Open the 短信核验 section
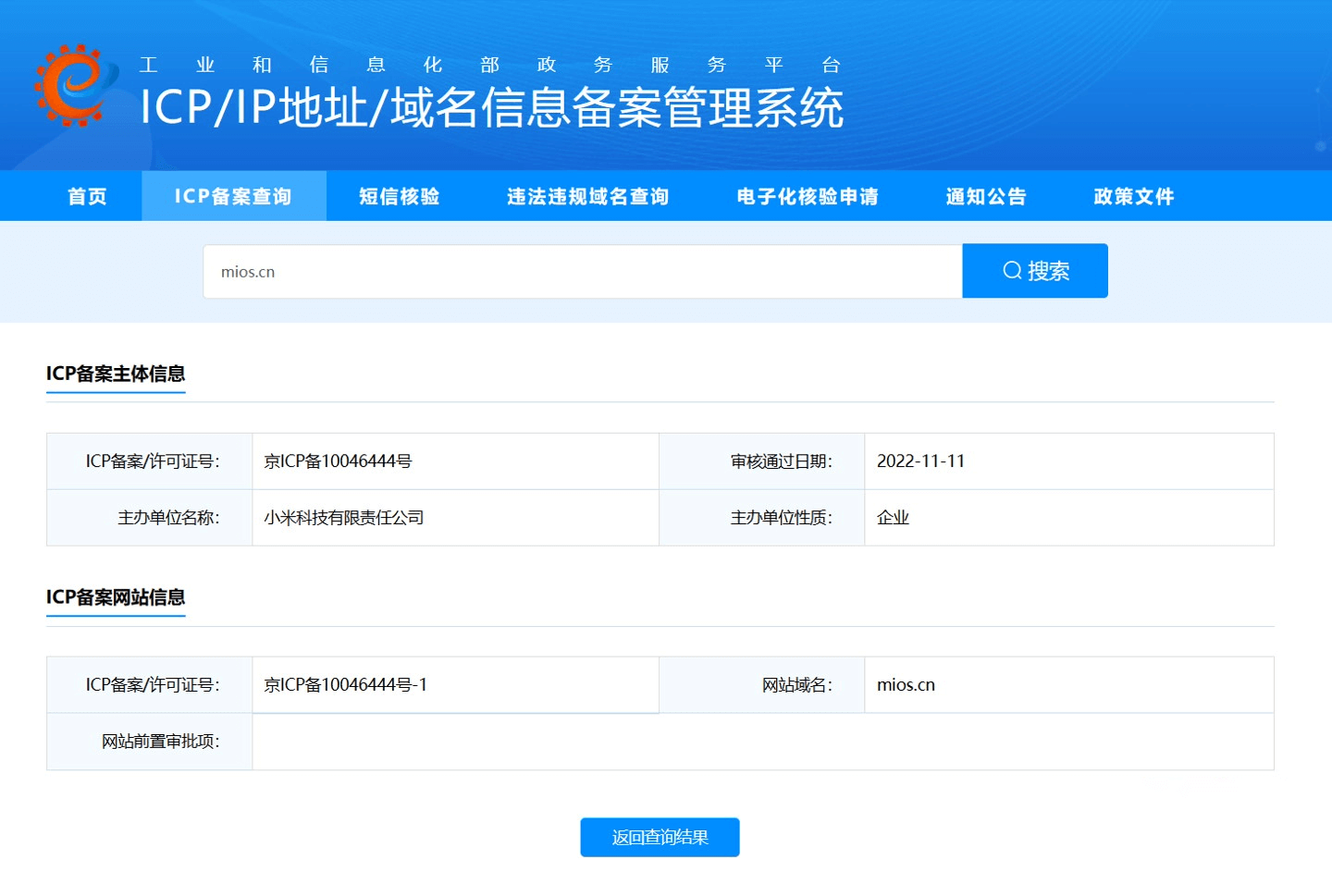 point(398,195)
